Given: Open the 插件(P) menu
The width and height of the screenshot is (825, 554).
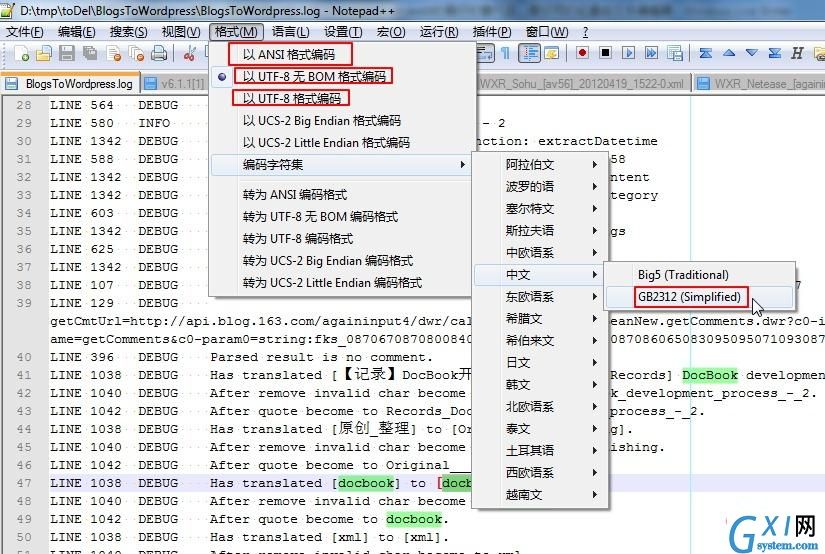Looking at the screenshot, I should coord(492,32).
